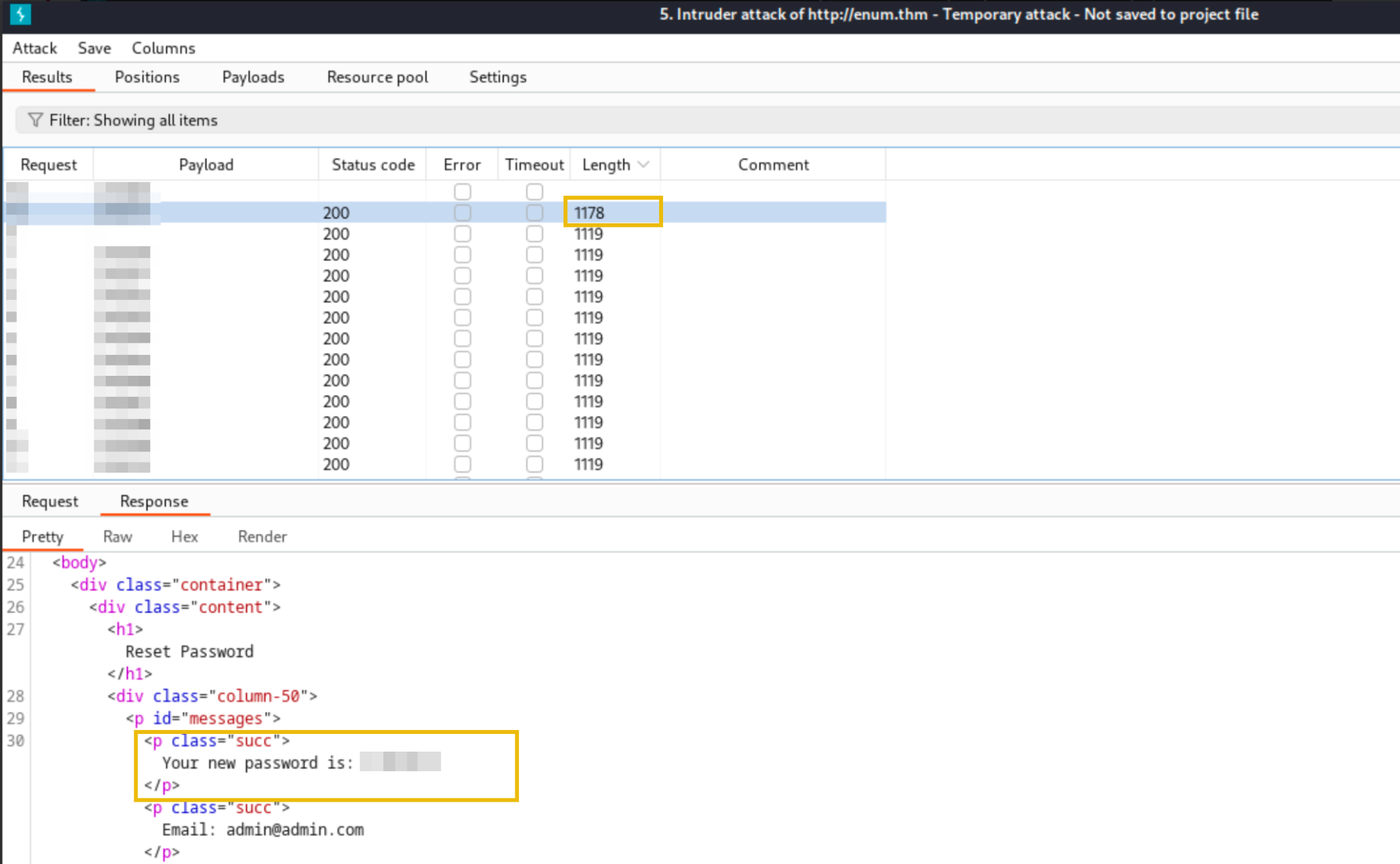Select the Hex response view
Screen dimensions: 1400x864
tap(184, 536)
